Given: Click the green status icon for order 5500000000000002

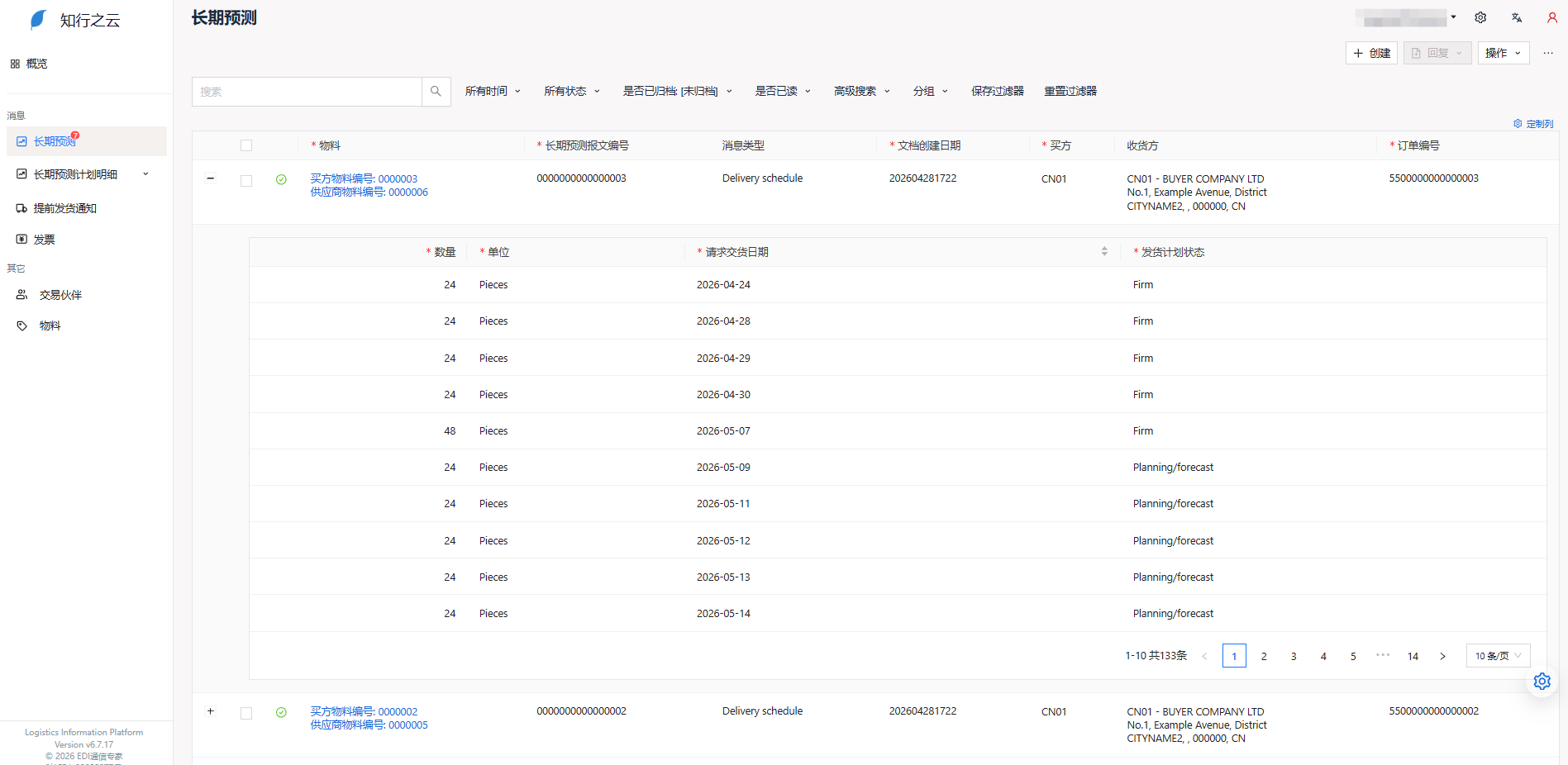Looking at the screenshot, I should (281, 712).
